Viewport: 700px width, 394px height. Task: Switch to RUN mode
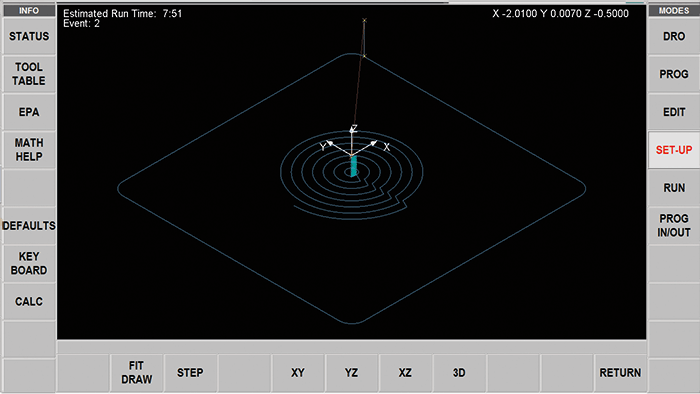click(674, 187)
